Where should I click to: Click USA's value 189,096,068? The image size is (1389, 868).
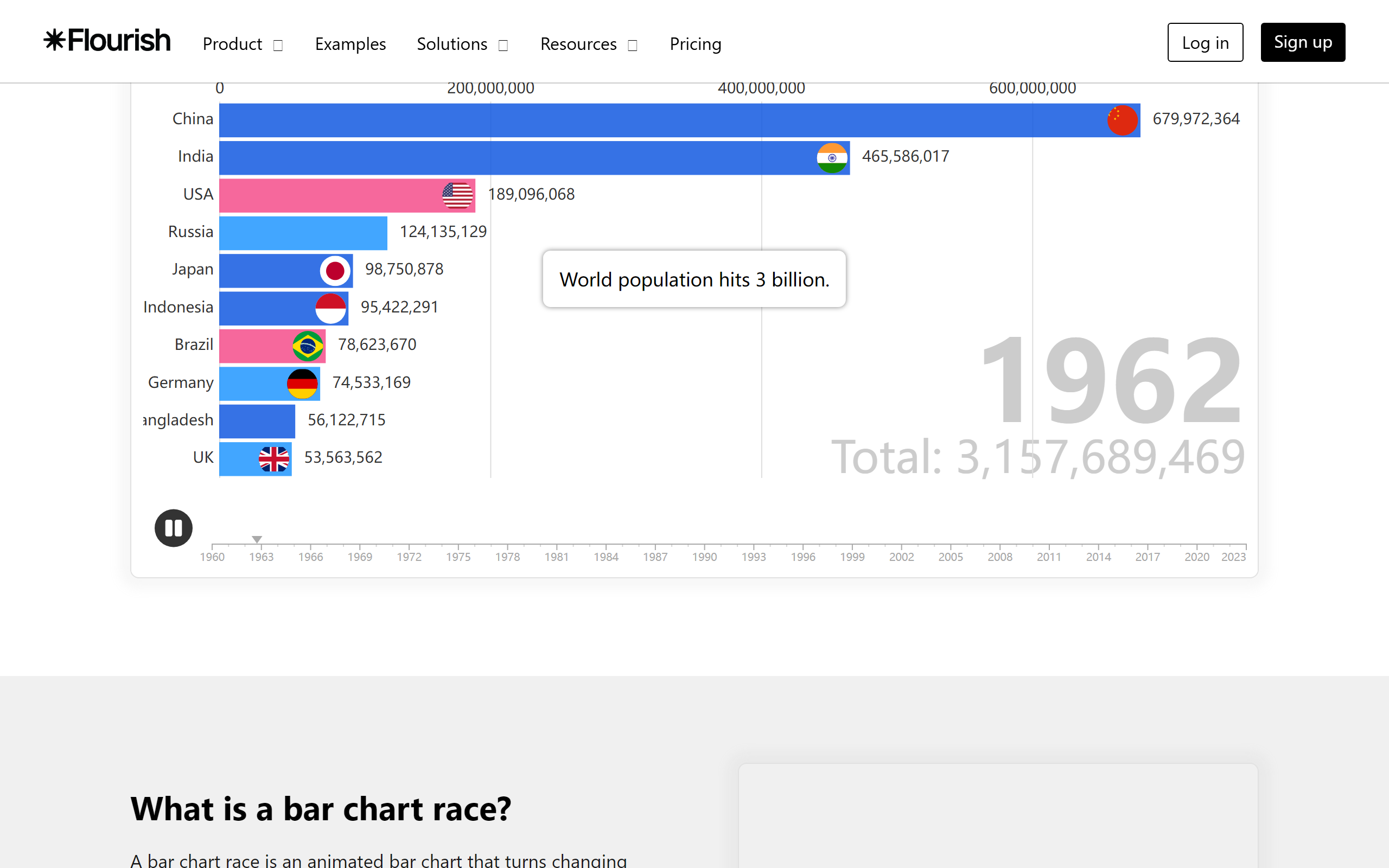531,194
